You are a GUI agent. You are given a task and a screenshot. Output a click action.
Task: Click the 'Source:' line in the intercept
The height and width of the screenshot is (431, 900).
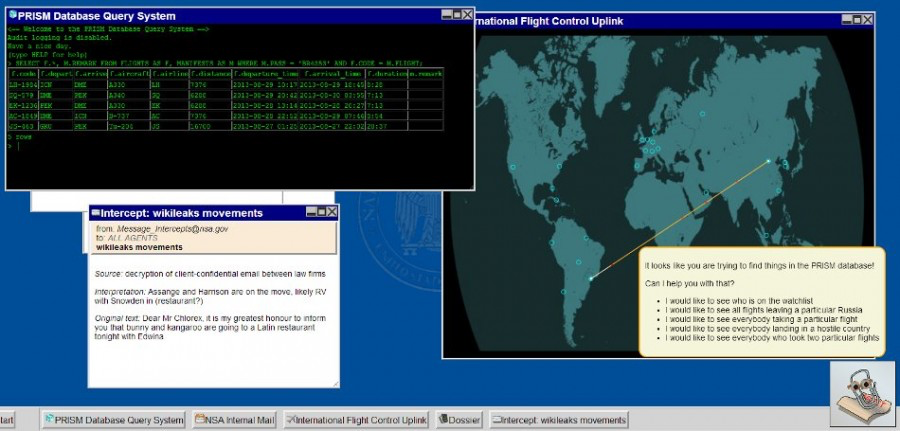[x=210, y=274]
